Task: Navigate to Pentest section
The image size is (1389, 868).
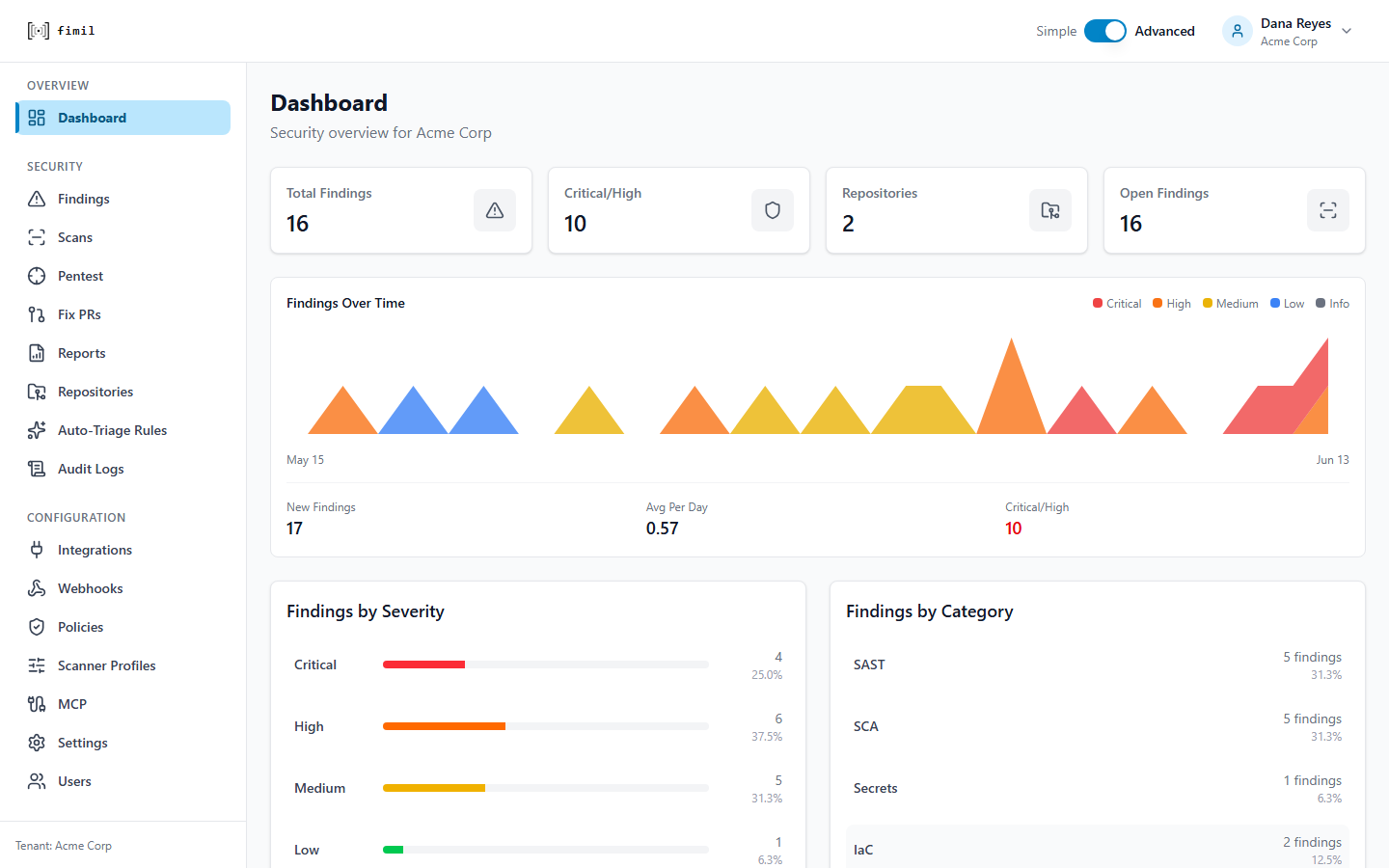Action: (x=123, y=276)
